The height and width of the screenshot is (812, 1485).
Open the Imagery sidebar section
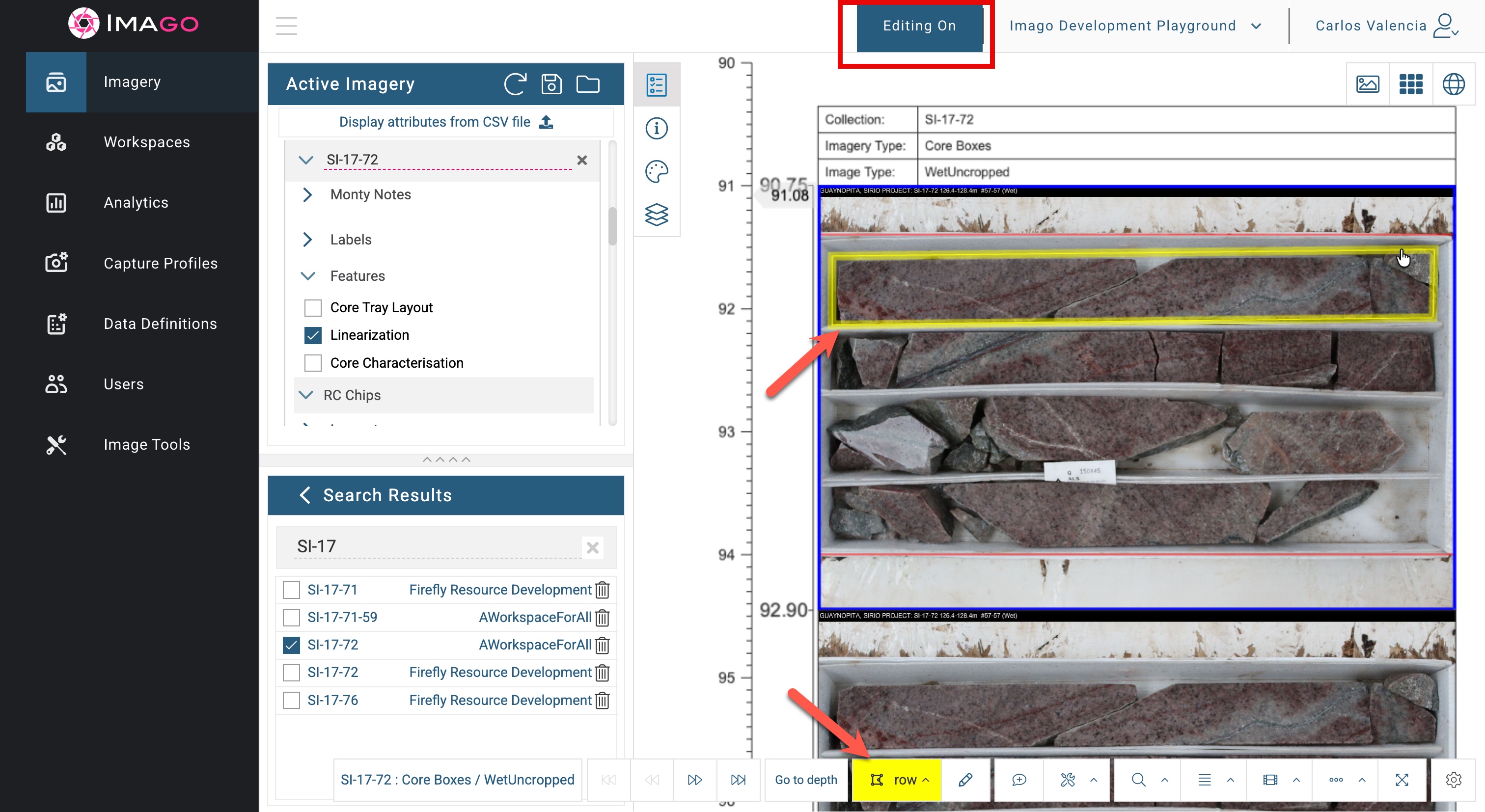132,82
